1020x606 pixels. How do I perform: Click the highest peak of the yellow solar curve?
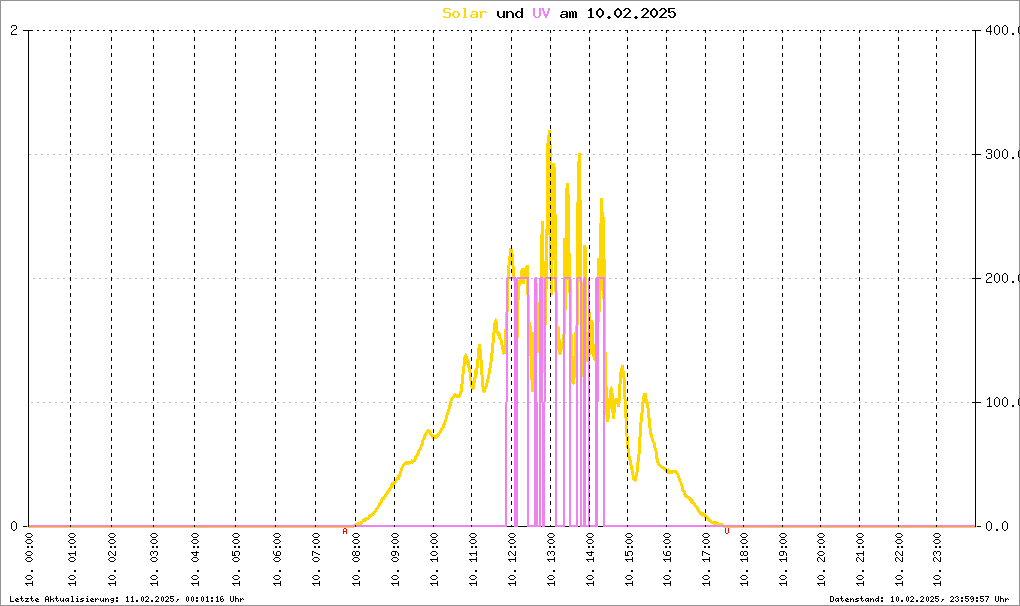click(548, 132)
